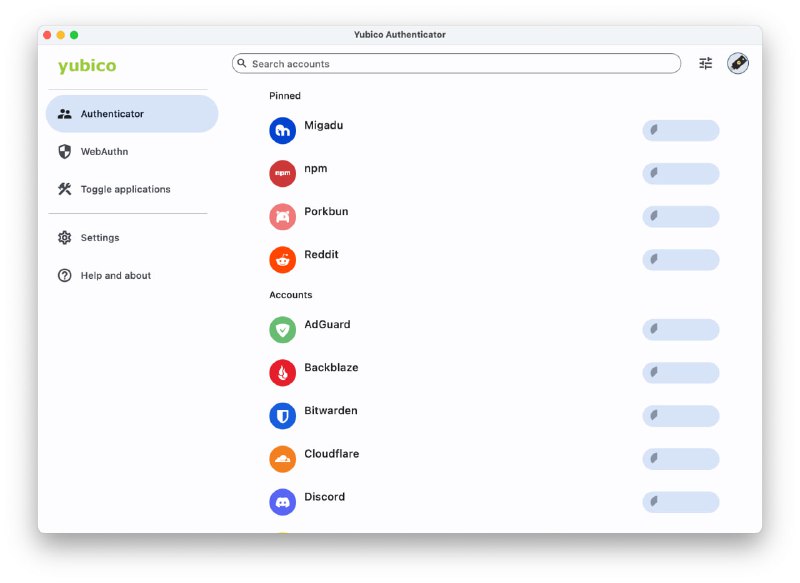Select the Migadu account name
The image size is (800, 583).
pos(323,125)
